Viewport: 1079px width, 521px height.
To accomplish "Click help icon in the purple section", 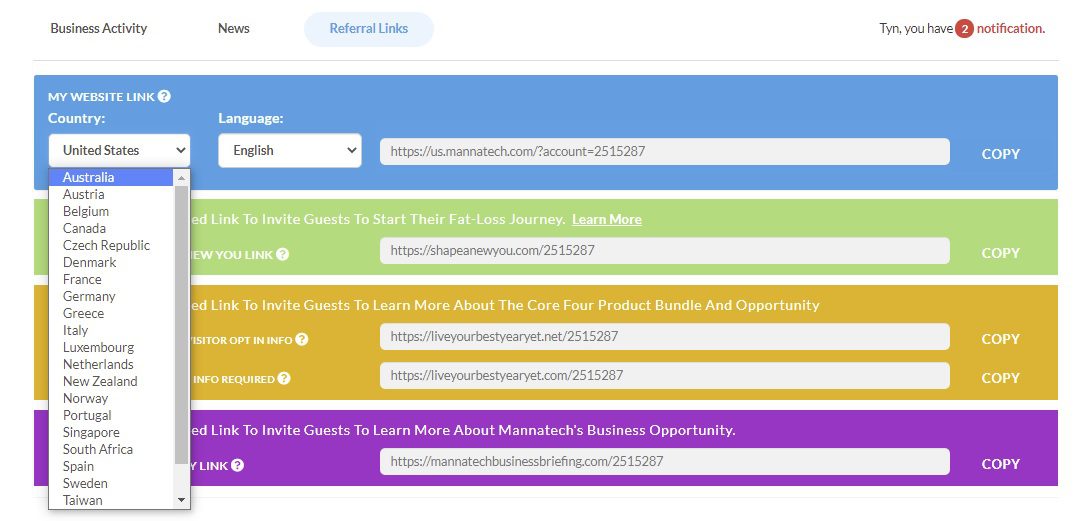I will pos(237,465).
